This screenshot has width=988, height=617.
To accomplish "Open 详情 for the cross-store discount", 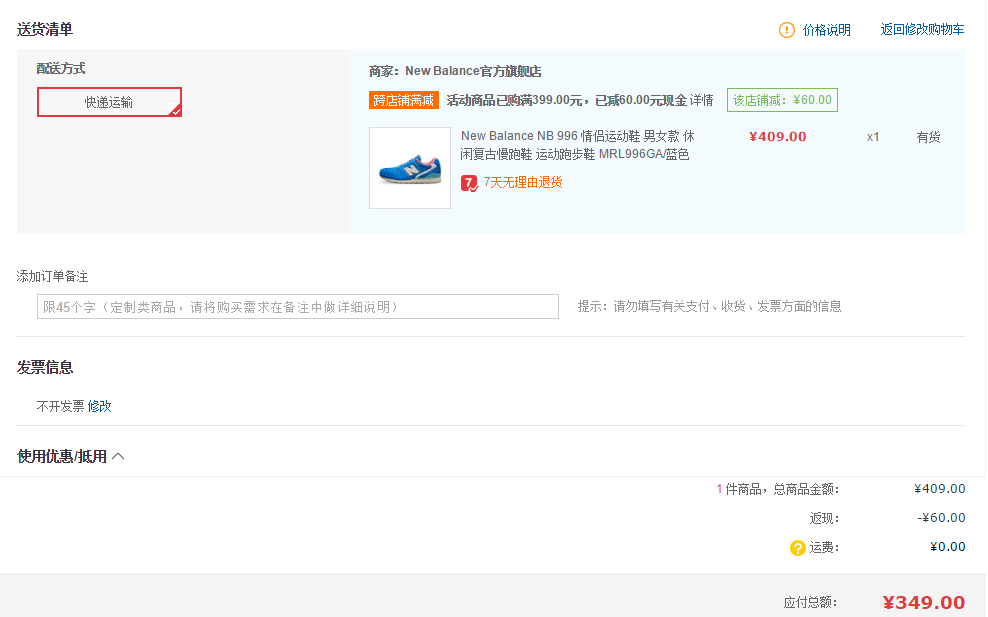I will click(701, 100).
